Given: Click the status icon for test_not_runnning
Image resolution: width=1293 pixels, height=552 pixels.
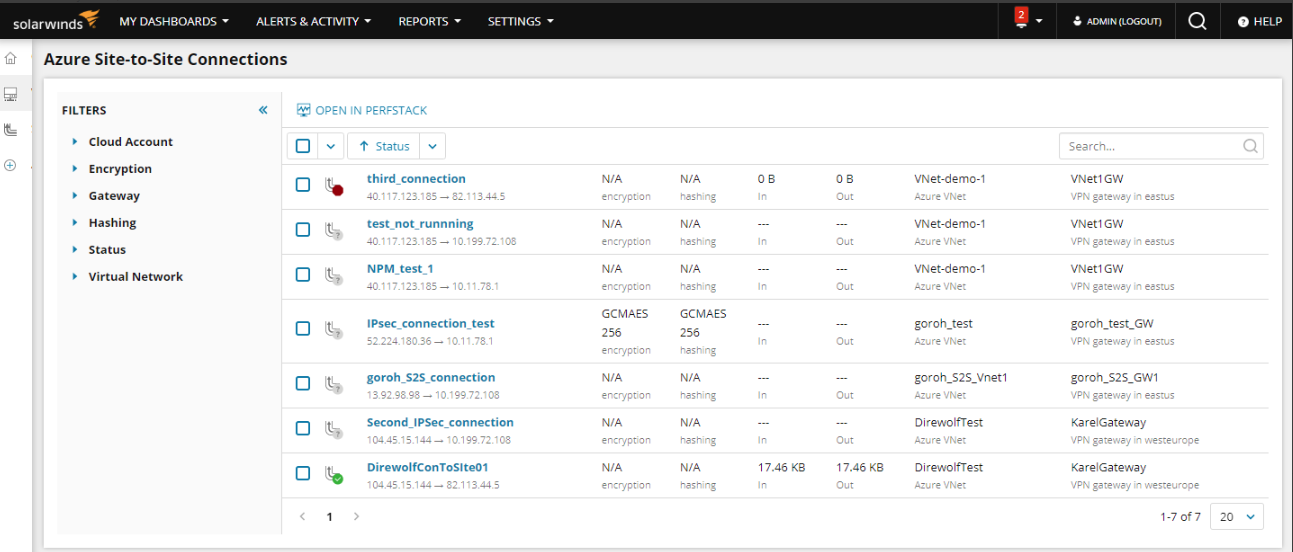Looking at the screenshot, I should [x=334, y=231].
